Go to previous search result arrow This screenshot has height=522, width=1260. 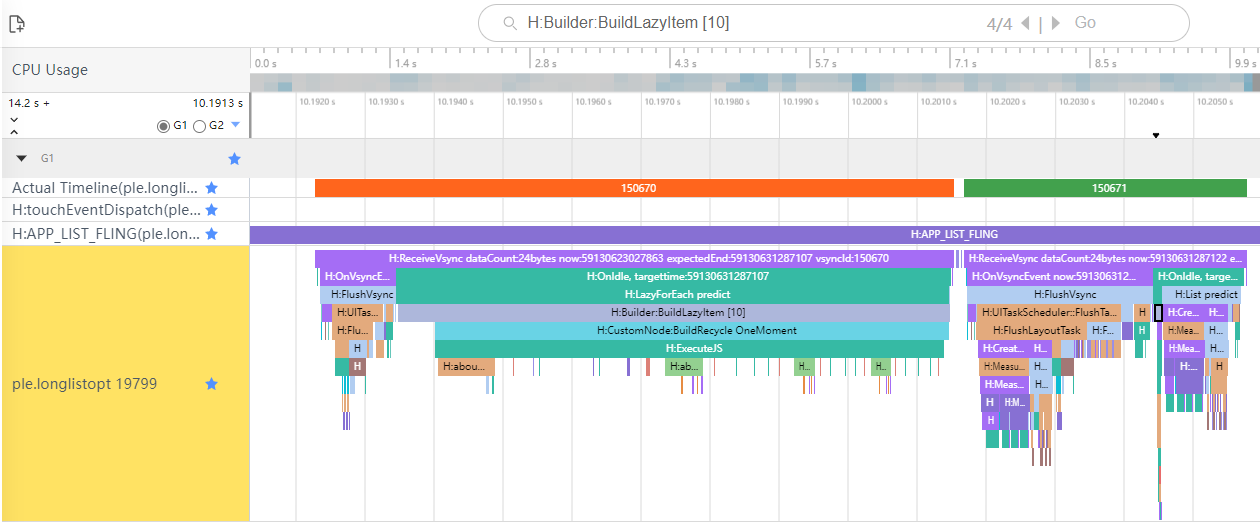point(1028,23)
